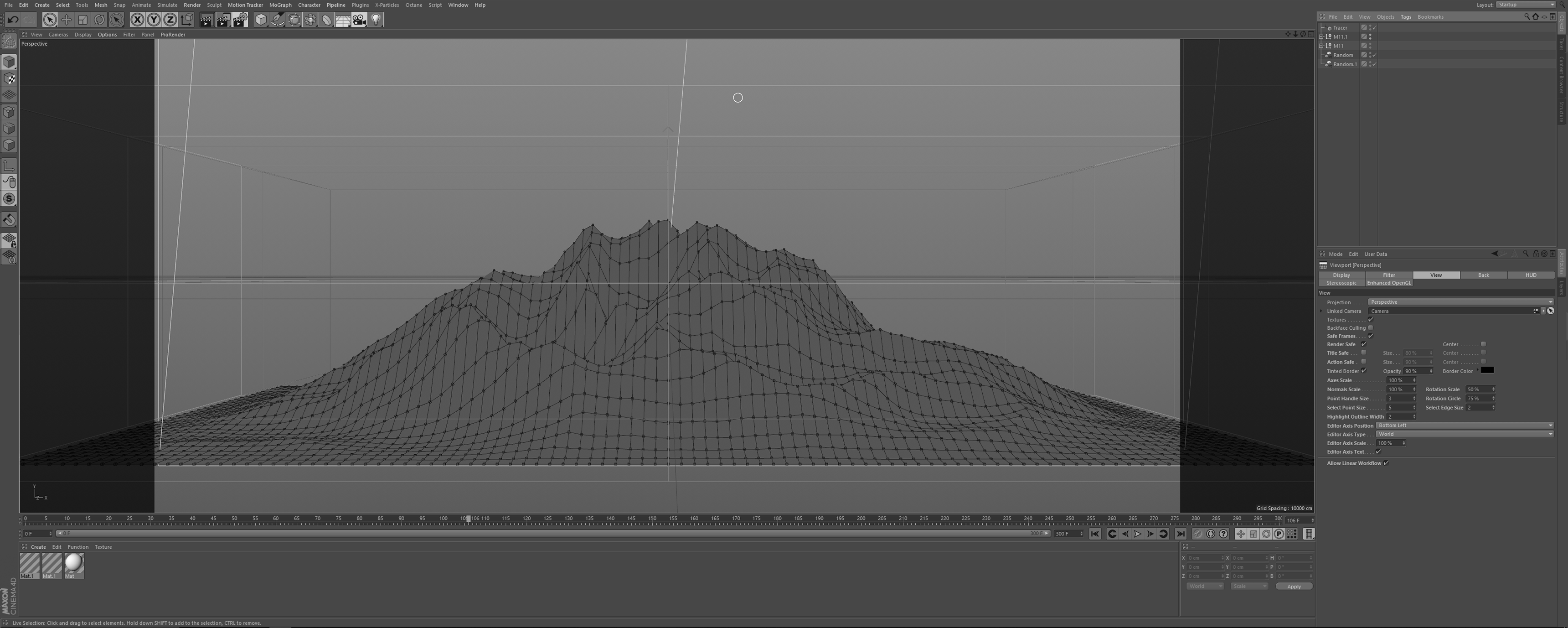Toggle Tinted Border checkbox
This screenshot has width=1568, height=628.
tap(1363, 371)
